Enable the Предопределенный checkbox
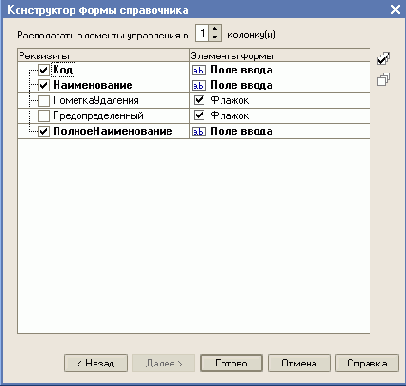406x386 pixels. pos(44,116)
